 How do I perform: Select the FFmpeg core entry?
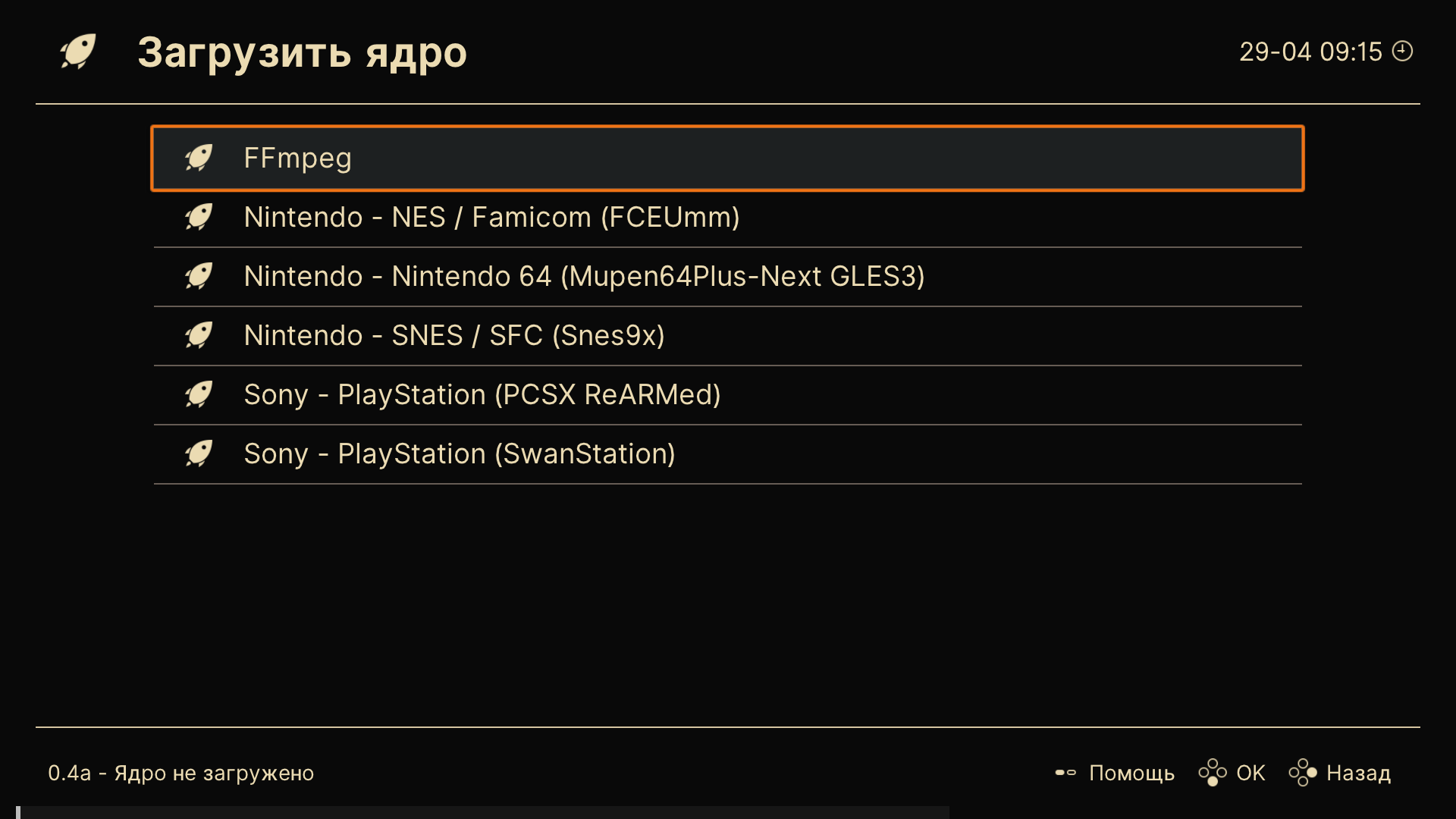point(727,158)
